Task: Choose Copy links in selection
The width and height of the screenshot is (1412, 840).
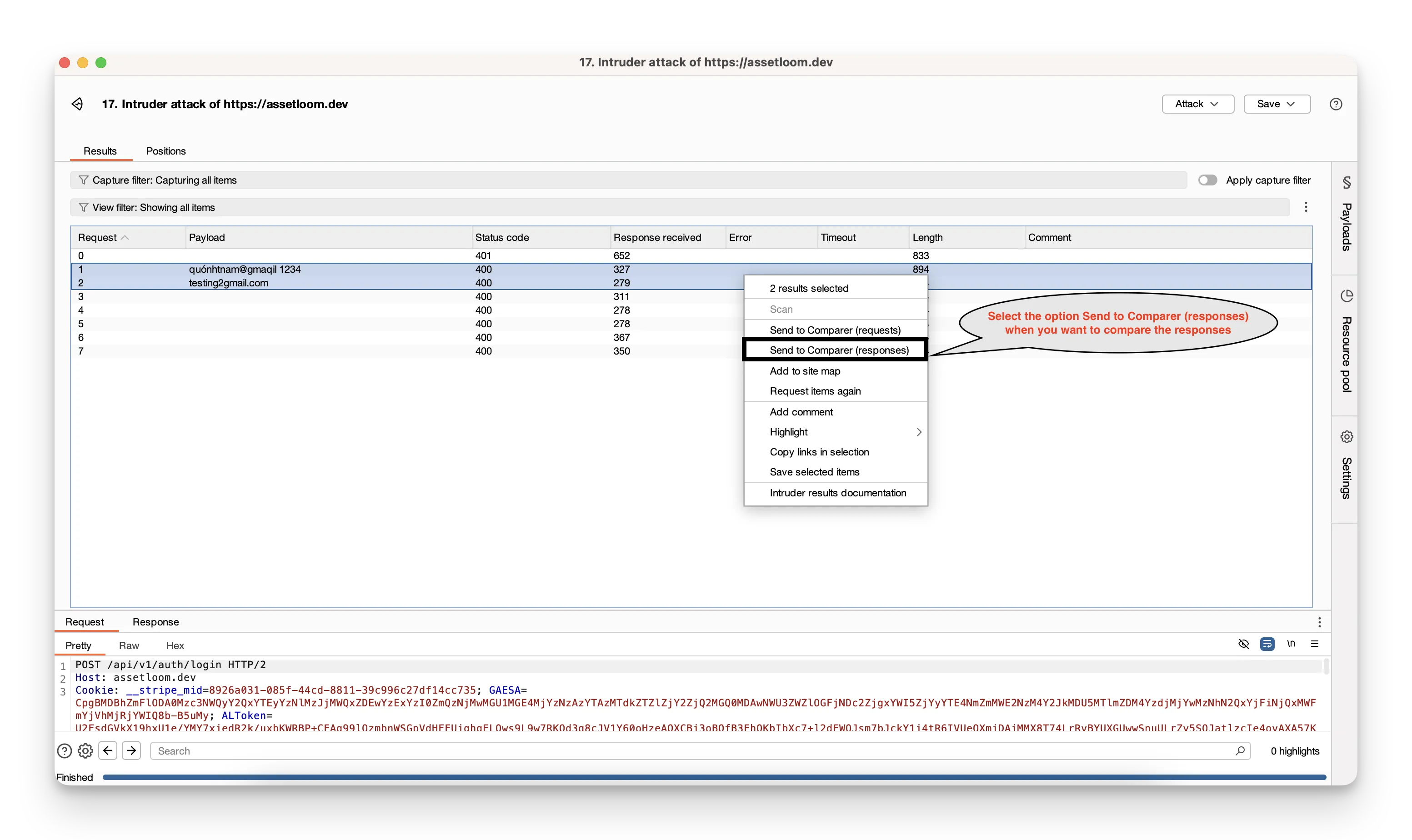Action: click(835, 452)
